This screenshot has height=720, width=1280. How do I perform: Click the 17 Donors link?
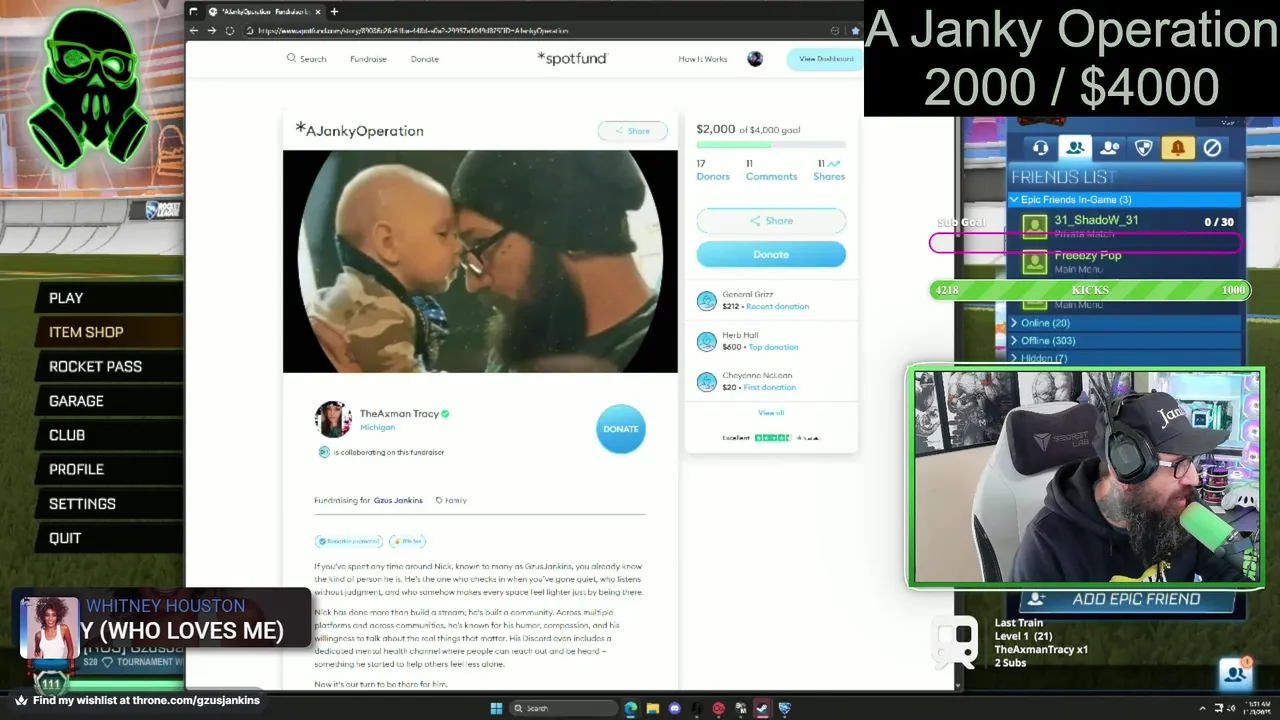point(712,170)
